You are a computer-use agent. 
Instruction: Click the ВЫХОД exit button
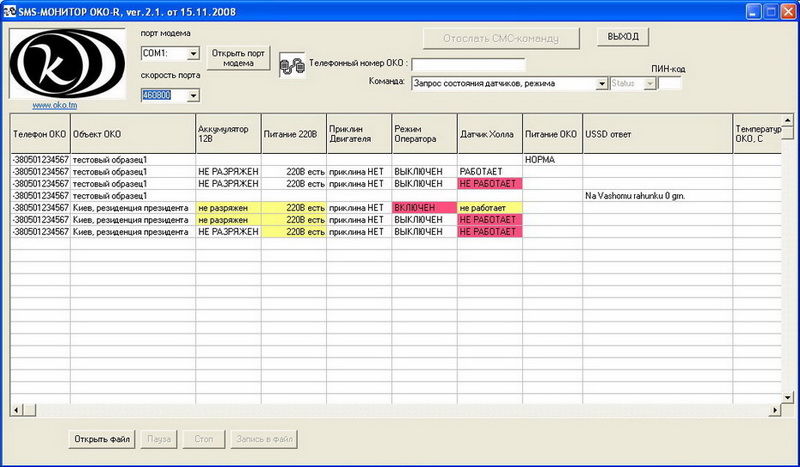623,37
